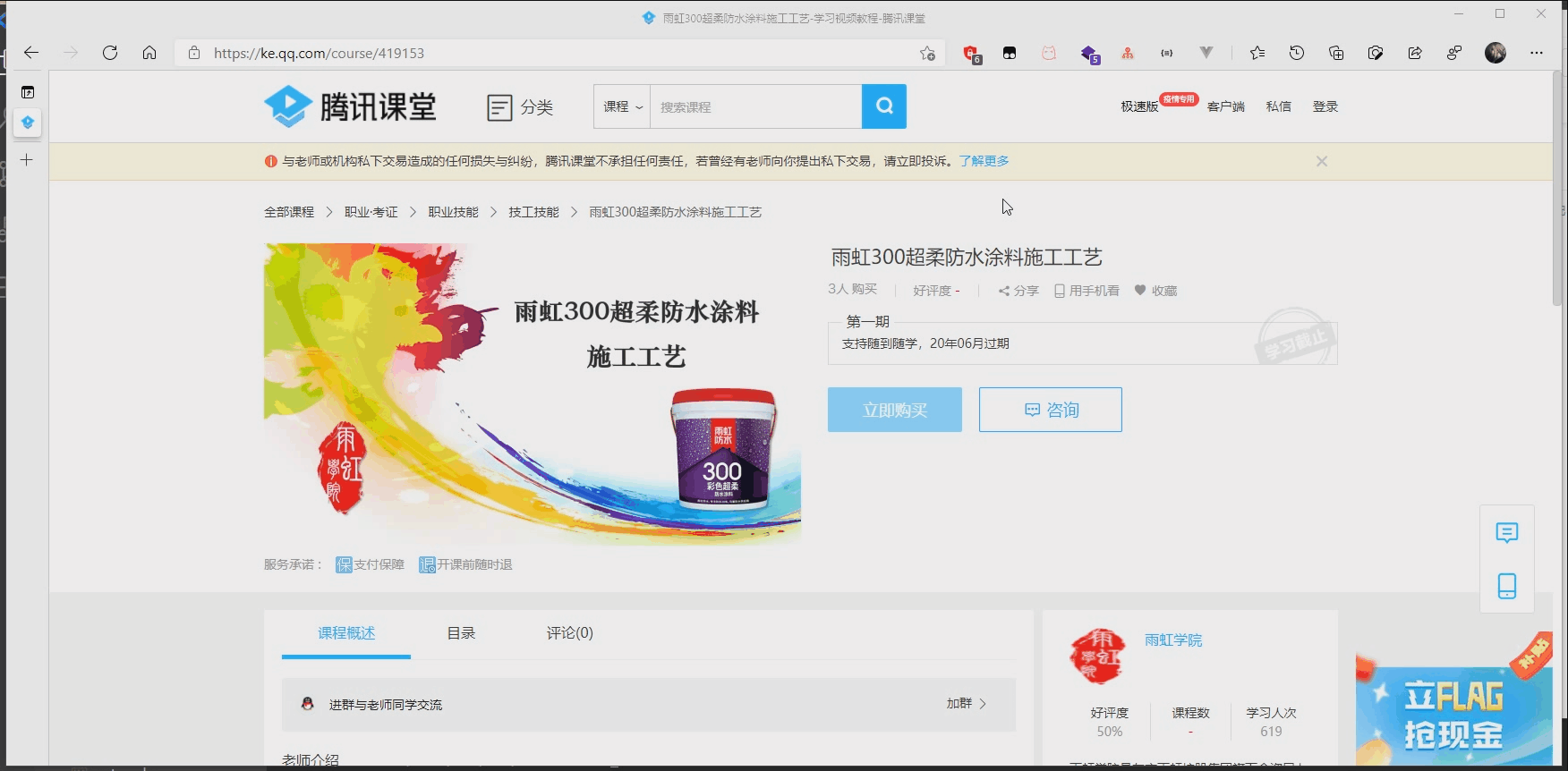Click 支付保障 service promise

coord(370,564)
